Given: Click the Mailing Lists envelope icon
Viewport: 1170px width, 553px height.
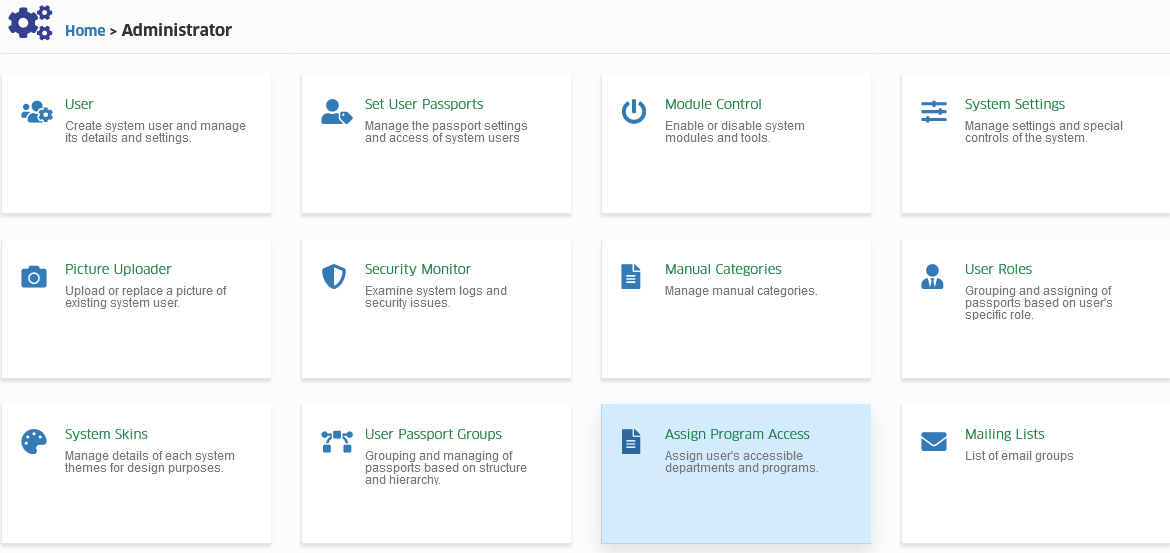Looking at the screenshot, I should click(x=933, y=442).
